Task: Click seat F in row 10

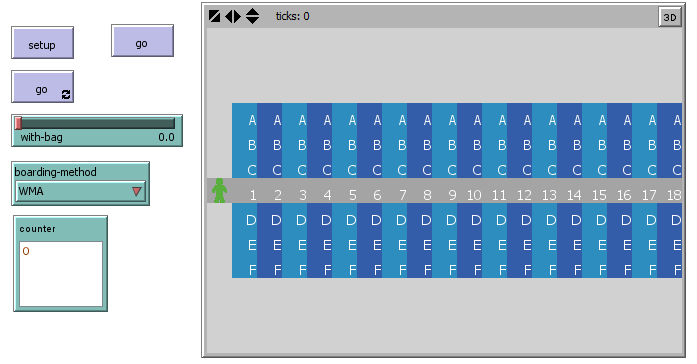Action: click(477, 270)
